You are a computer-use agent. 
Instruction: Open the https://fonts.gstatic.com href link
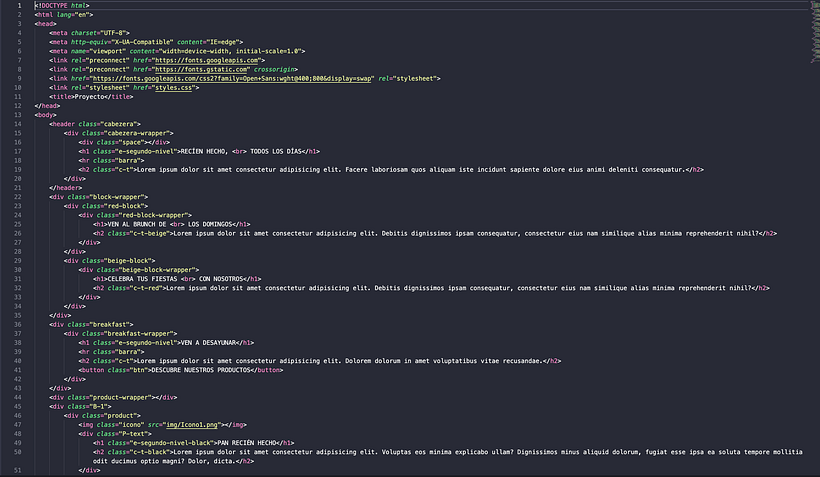click(x=201, y=69)
